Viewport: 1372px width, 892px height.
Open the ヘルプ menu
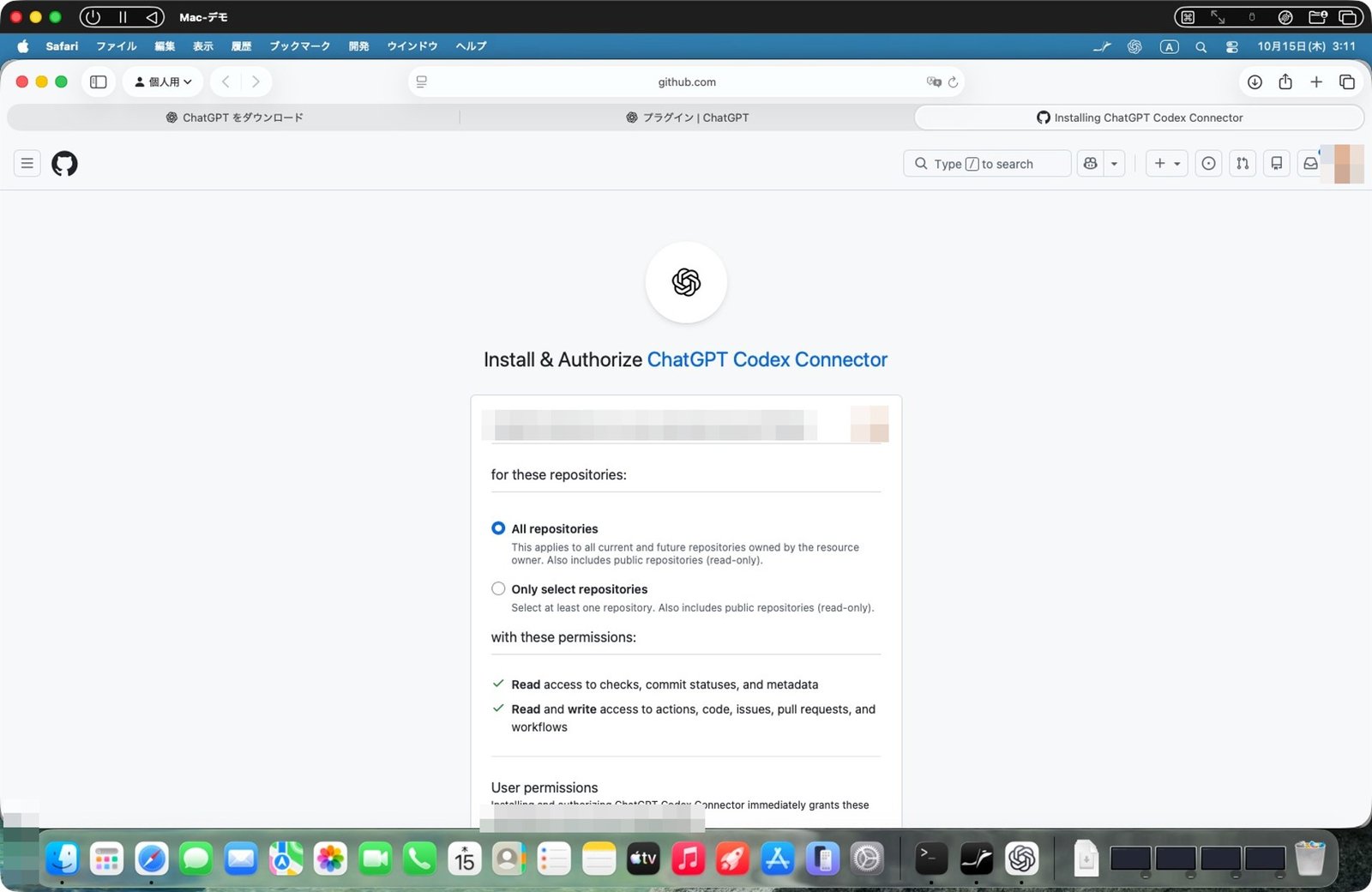point(471,46)
